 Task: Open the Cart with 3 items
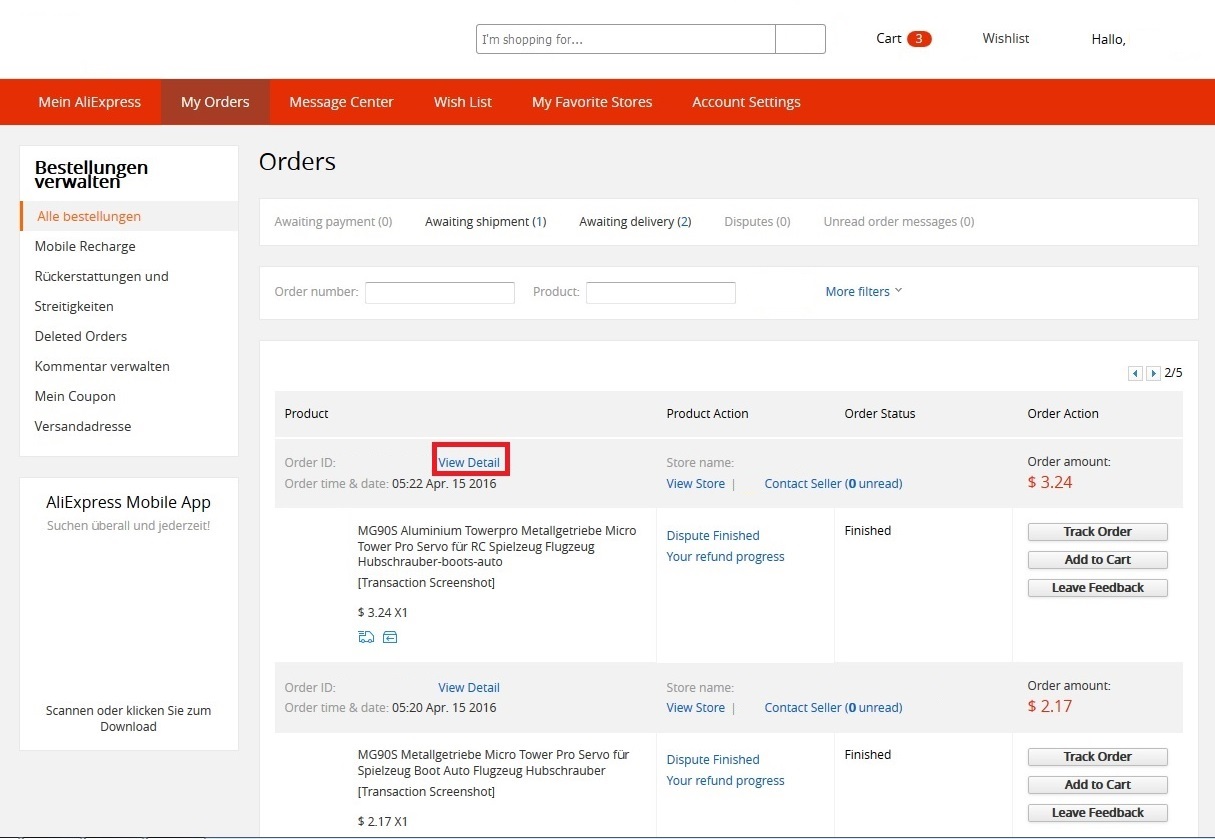click(904, 39)
